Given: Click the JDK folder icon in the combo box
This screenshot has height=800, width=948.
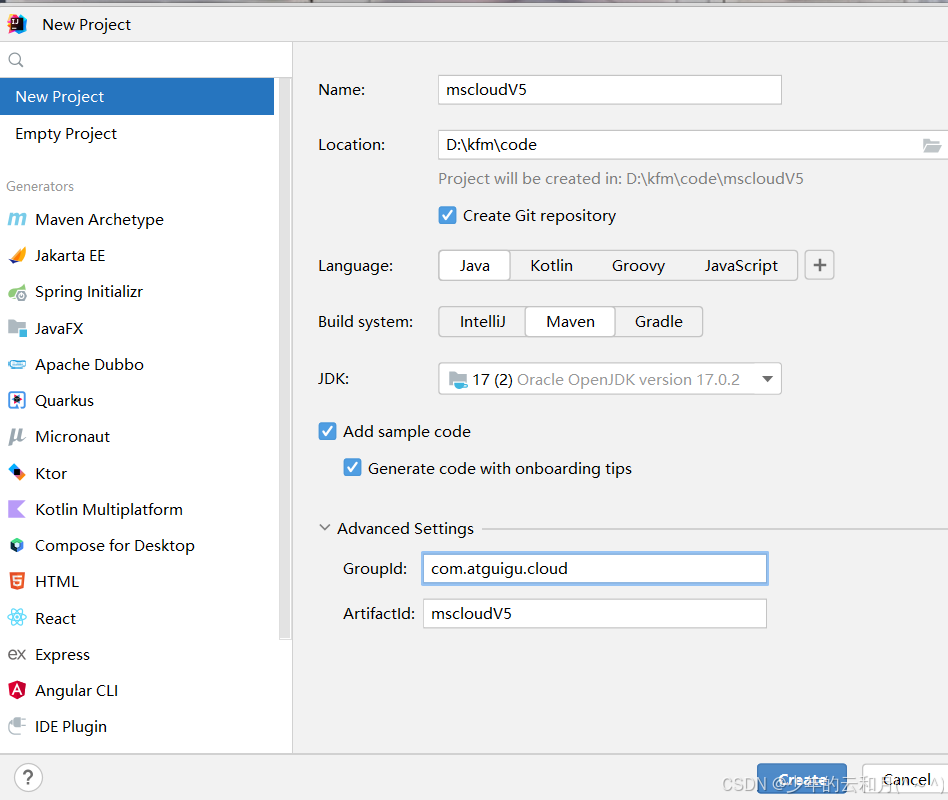Looking at the screenshot, I should 458,380.
